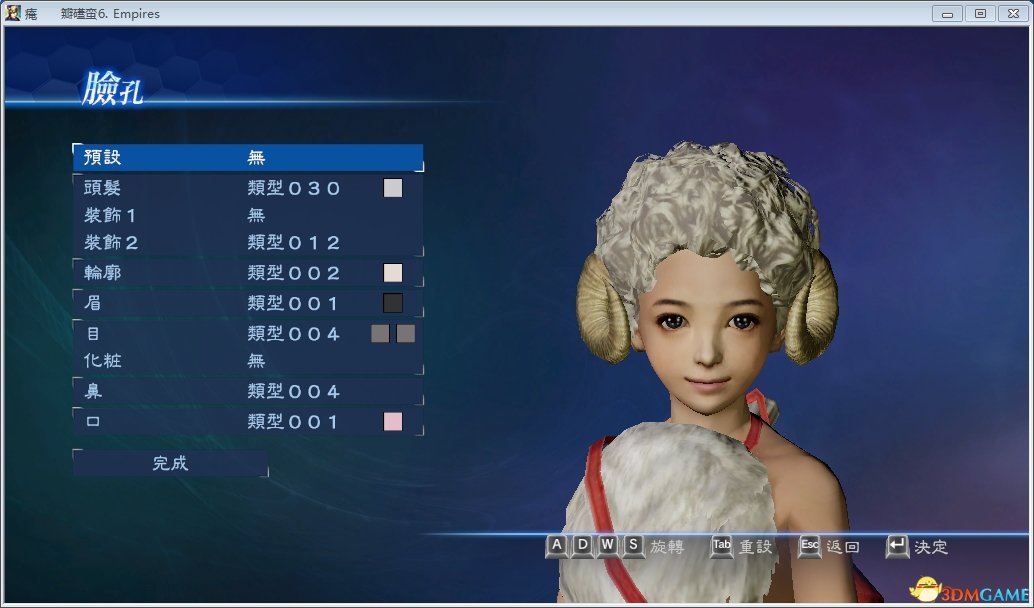Click the A key icon

tap(557, 546)
